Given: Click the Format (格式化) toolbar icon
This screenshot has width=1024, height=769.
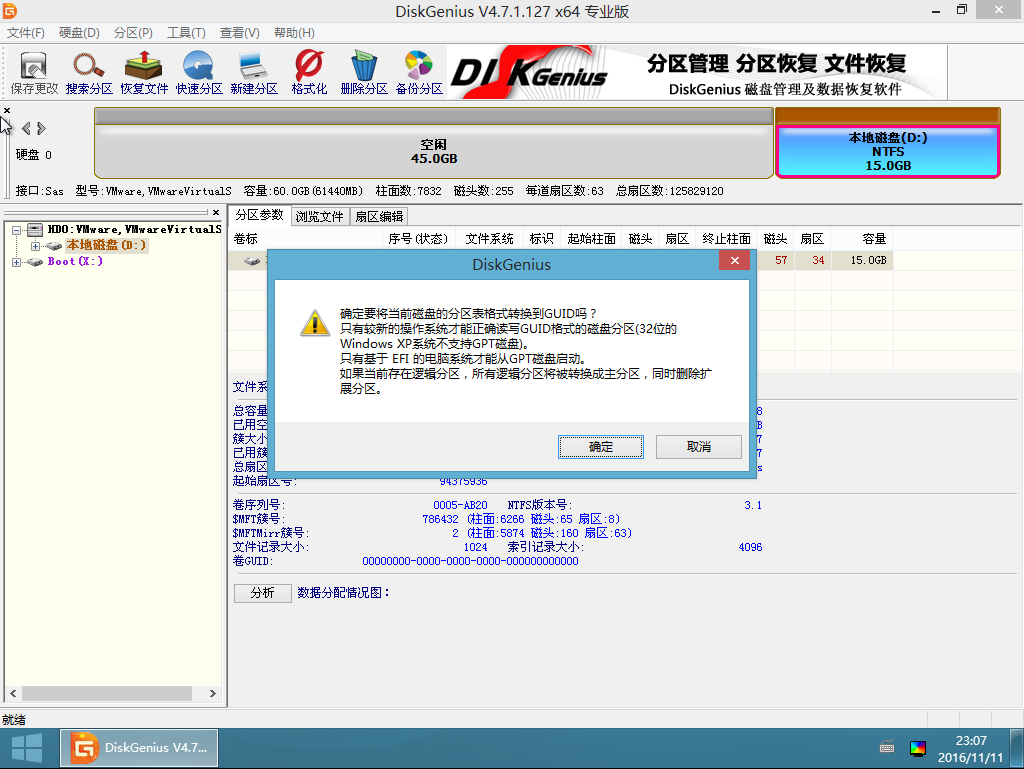Looking at the screenshot, I should tap(309, 72).
